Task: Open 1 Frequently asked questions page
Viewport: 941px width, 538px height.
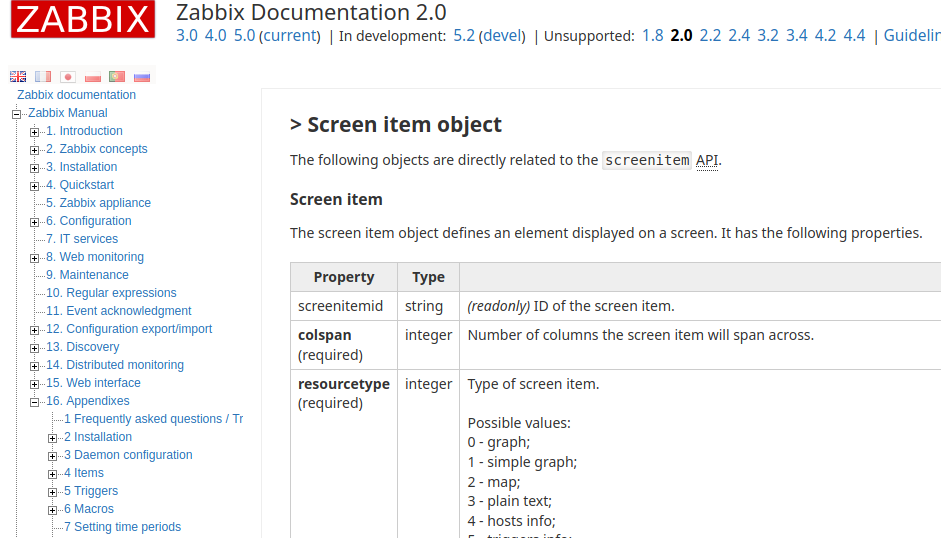Action: 154,419
